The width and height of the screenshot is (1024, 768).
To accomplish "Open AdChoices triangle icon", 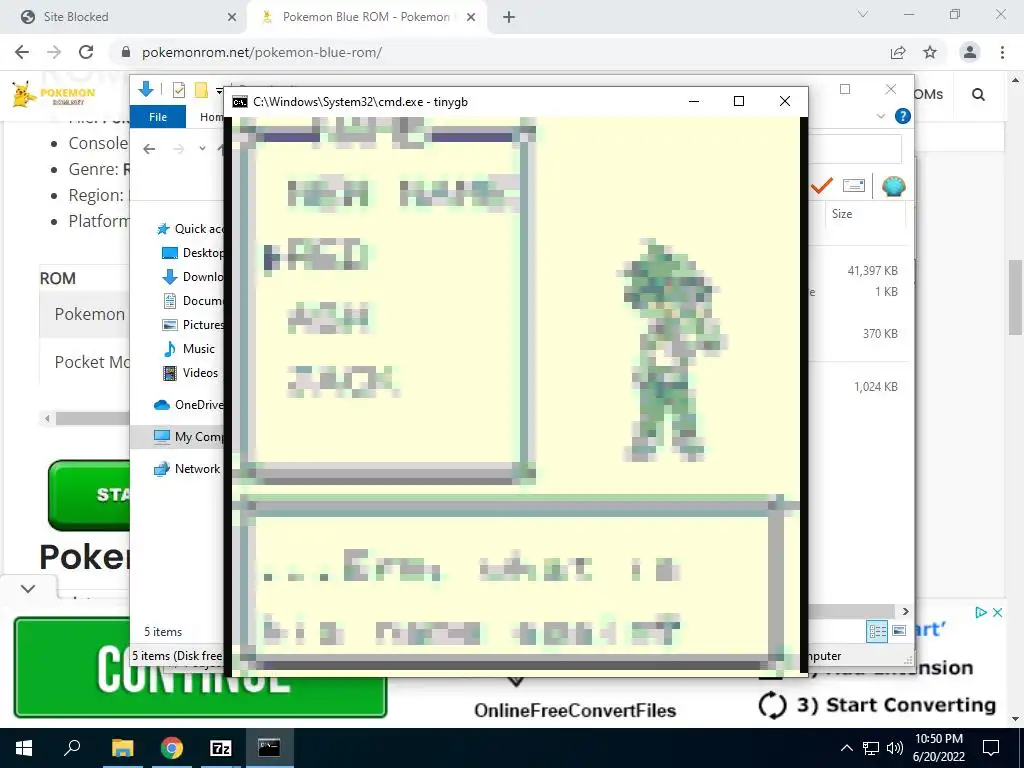I will (x=981, y=613).
